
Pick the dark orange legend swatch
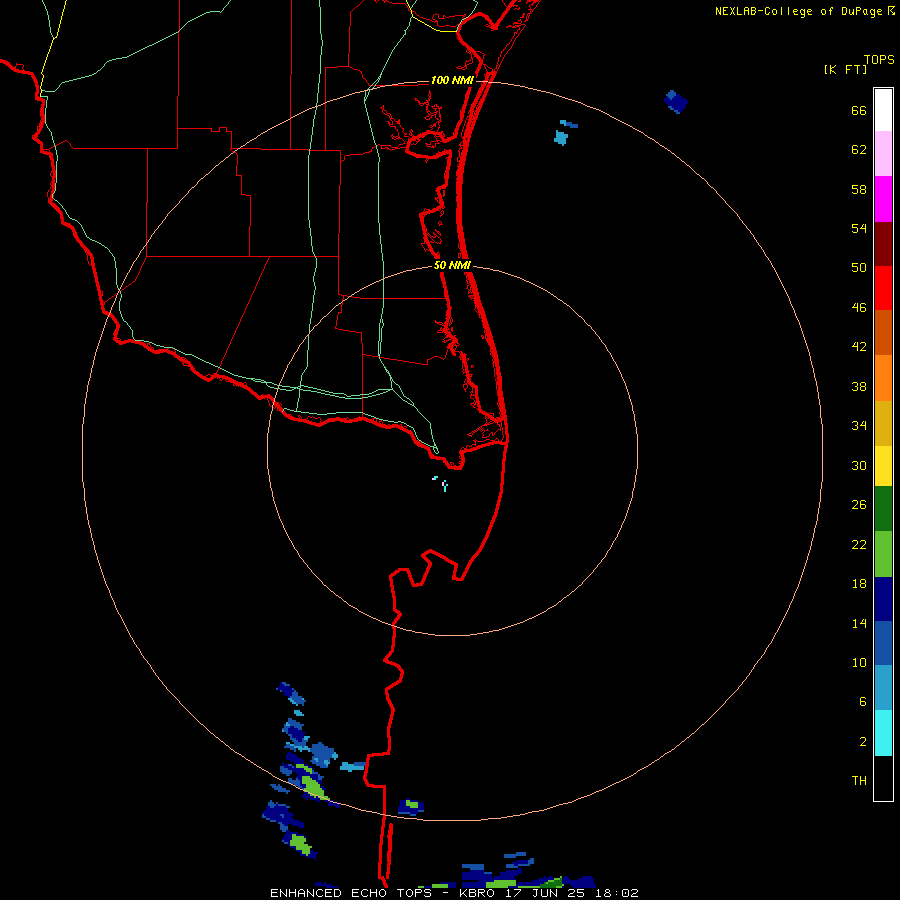pos(883,332)
